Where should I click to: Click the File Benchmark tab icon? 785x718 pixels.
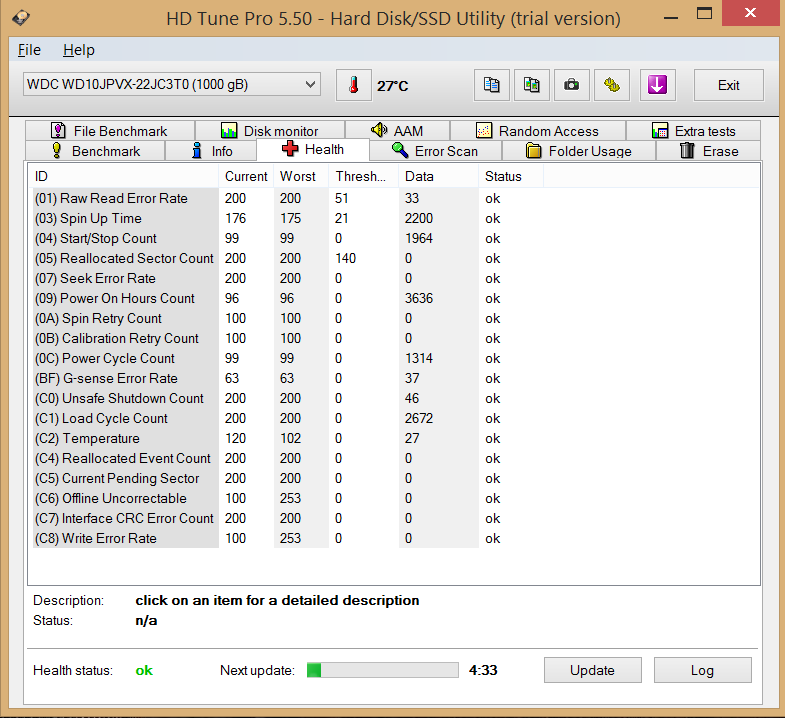(58, 131)
